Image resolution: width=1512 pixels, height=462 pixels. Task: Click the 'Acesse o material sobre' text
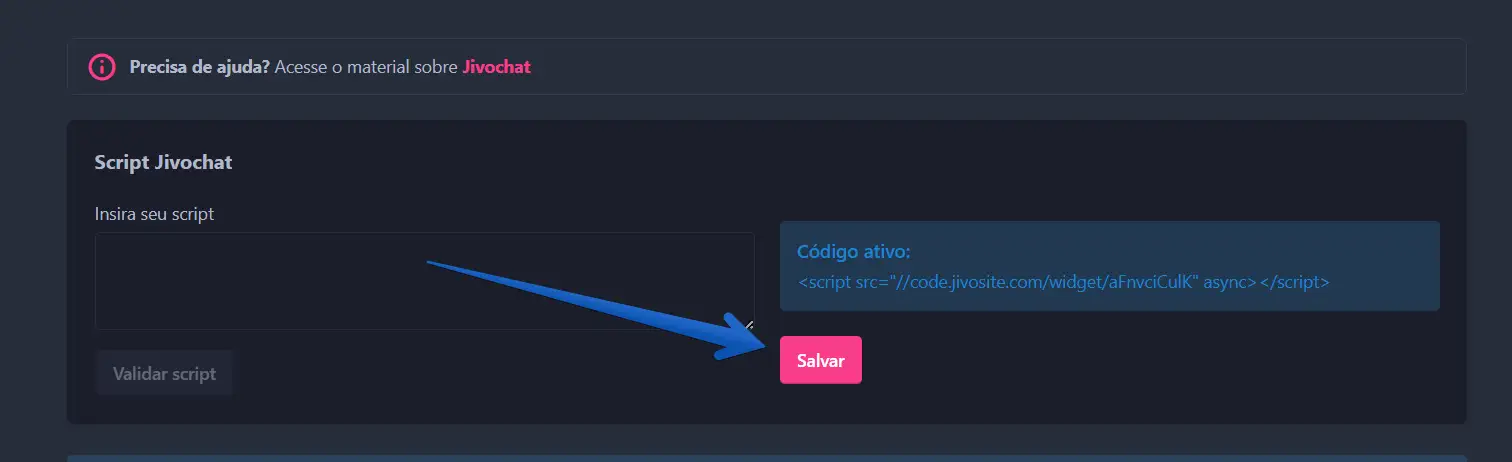[x=366, y=68]
